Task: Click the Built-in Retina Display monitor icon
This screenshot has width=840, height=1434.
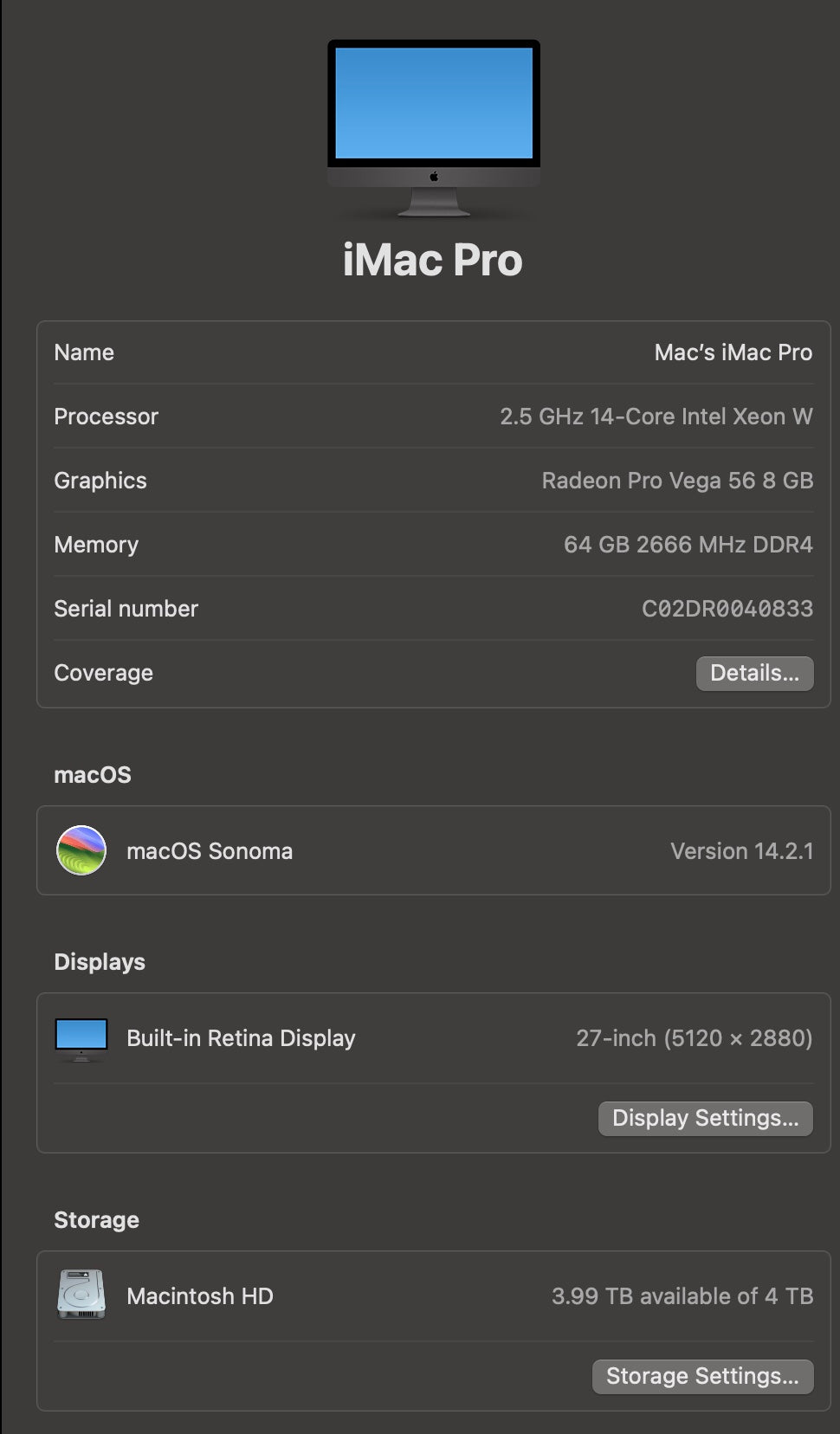Action: pos(81,1038)
